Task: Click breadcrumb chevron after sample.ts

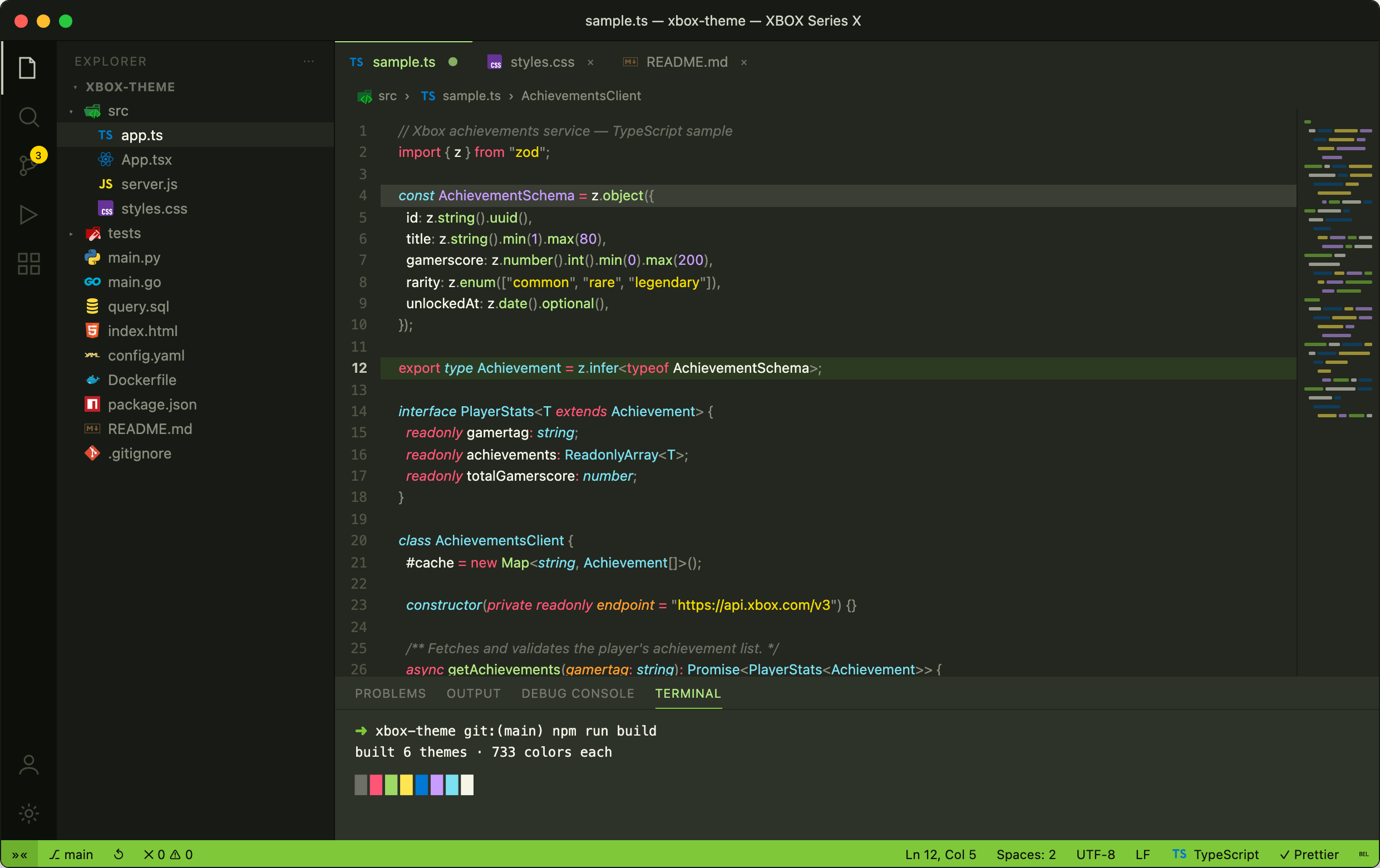Action: pos(511,96)
